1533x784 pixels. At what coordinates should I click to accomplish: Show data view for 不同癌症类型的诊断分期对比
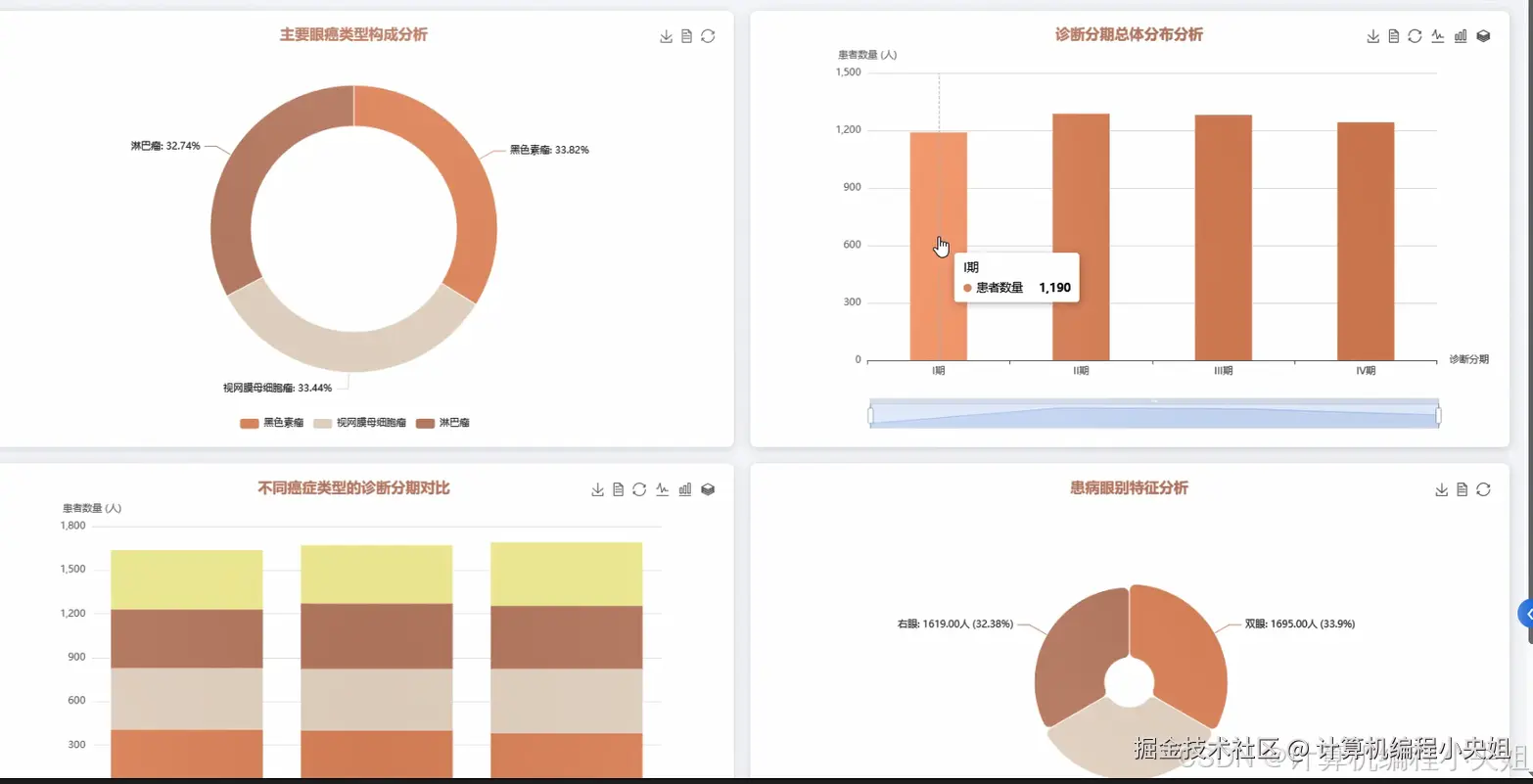click(x=619, y=489)
